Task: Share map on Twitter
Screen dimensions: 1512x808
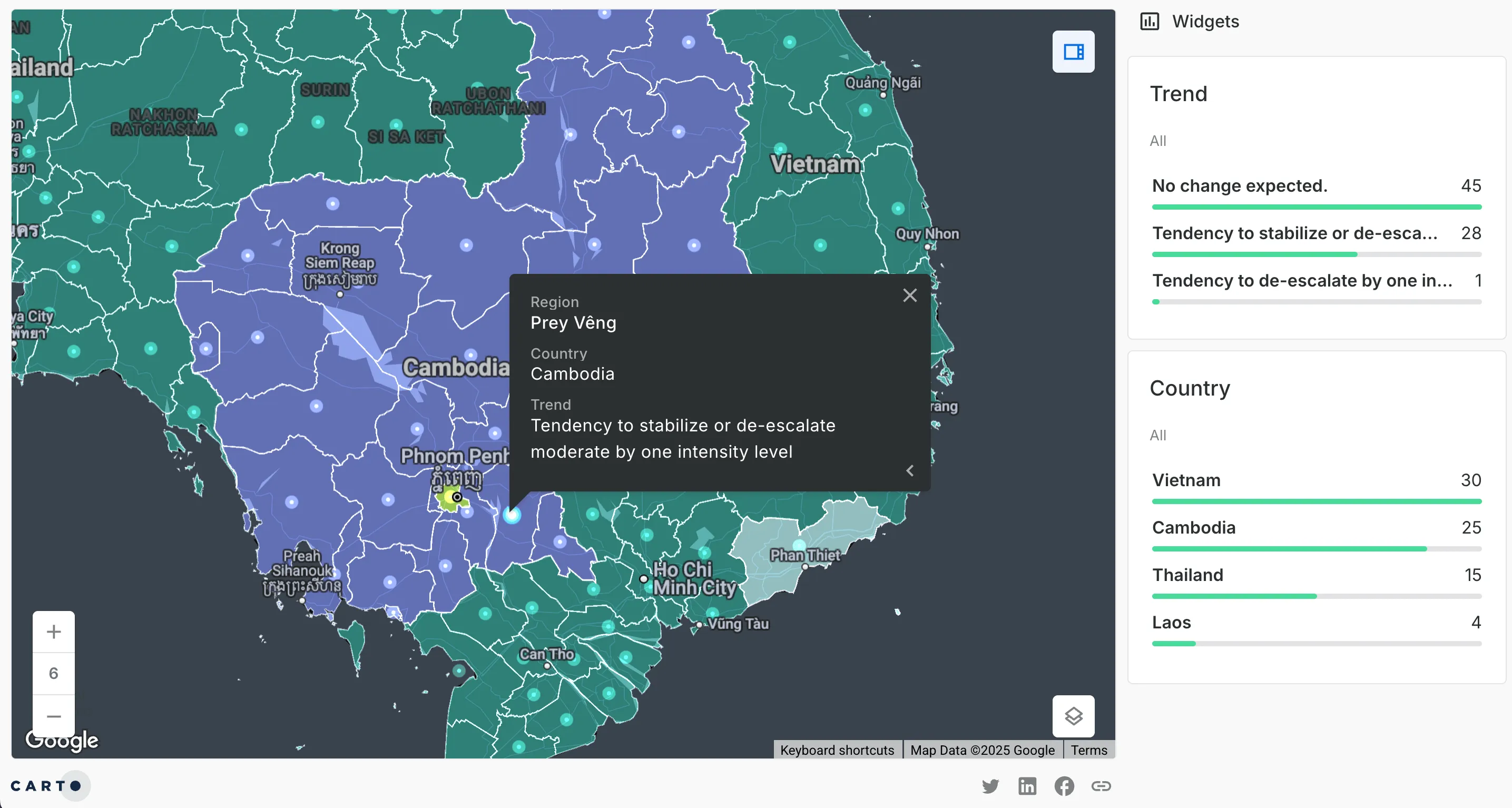Action: 990,786
